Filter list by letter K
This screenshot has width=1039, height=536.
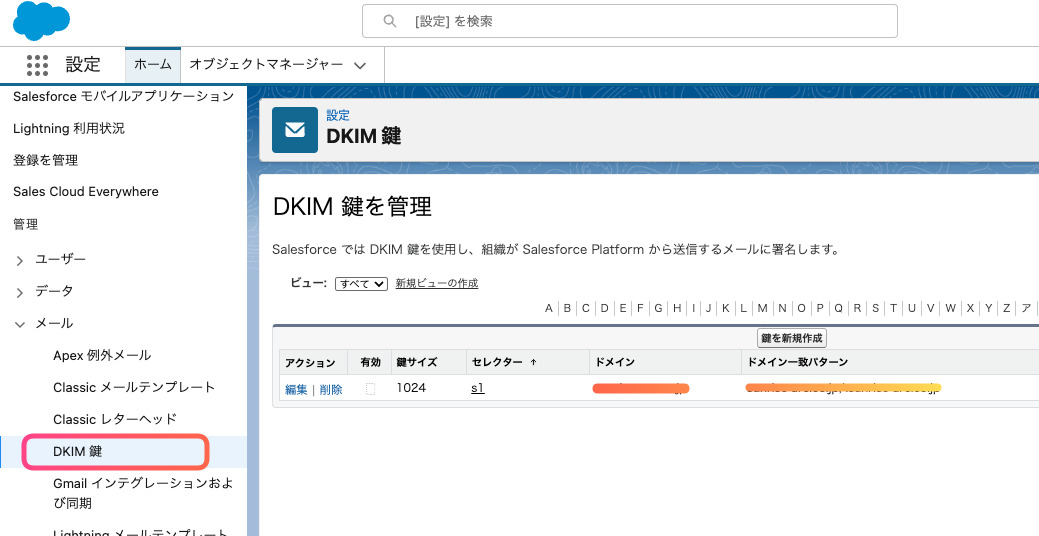pyautogui.click(x=726, y=308)
